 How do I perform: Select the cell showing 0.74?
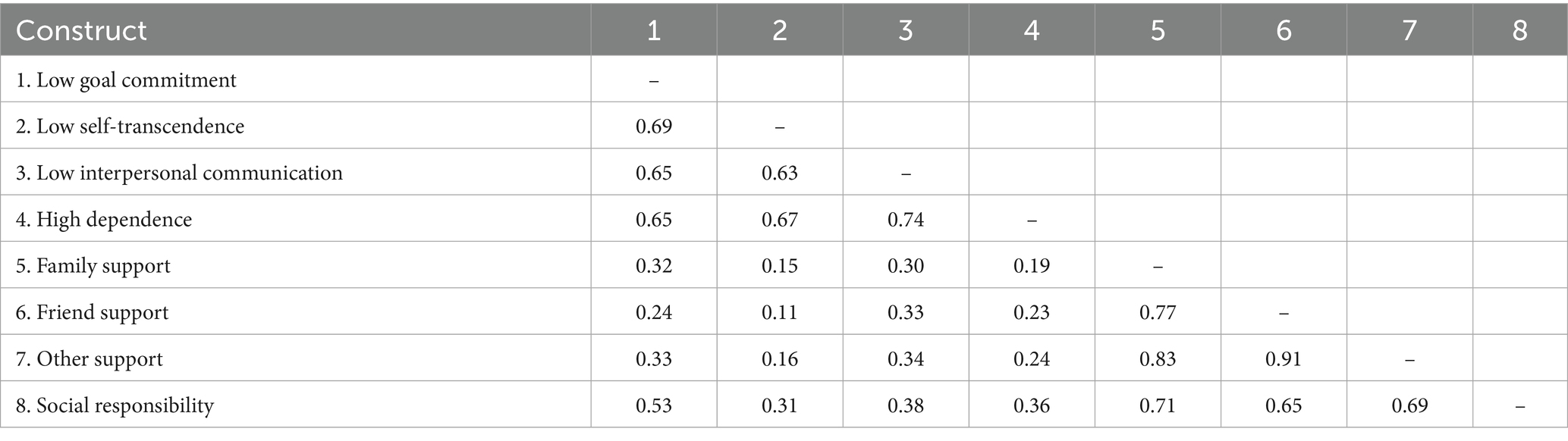906,220
